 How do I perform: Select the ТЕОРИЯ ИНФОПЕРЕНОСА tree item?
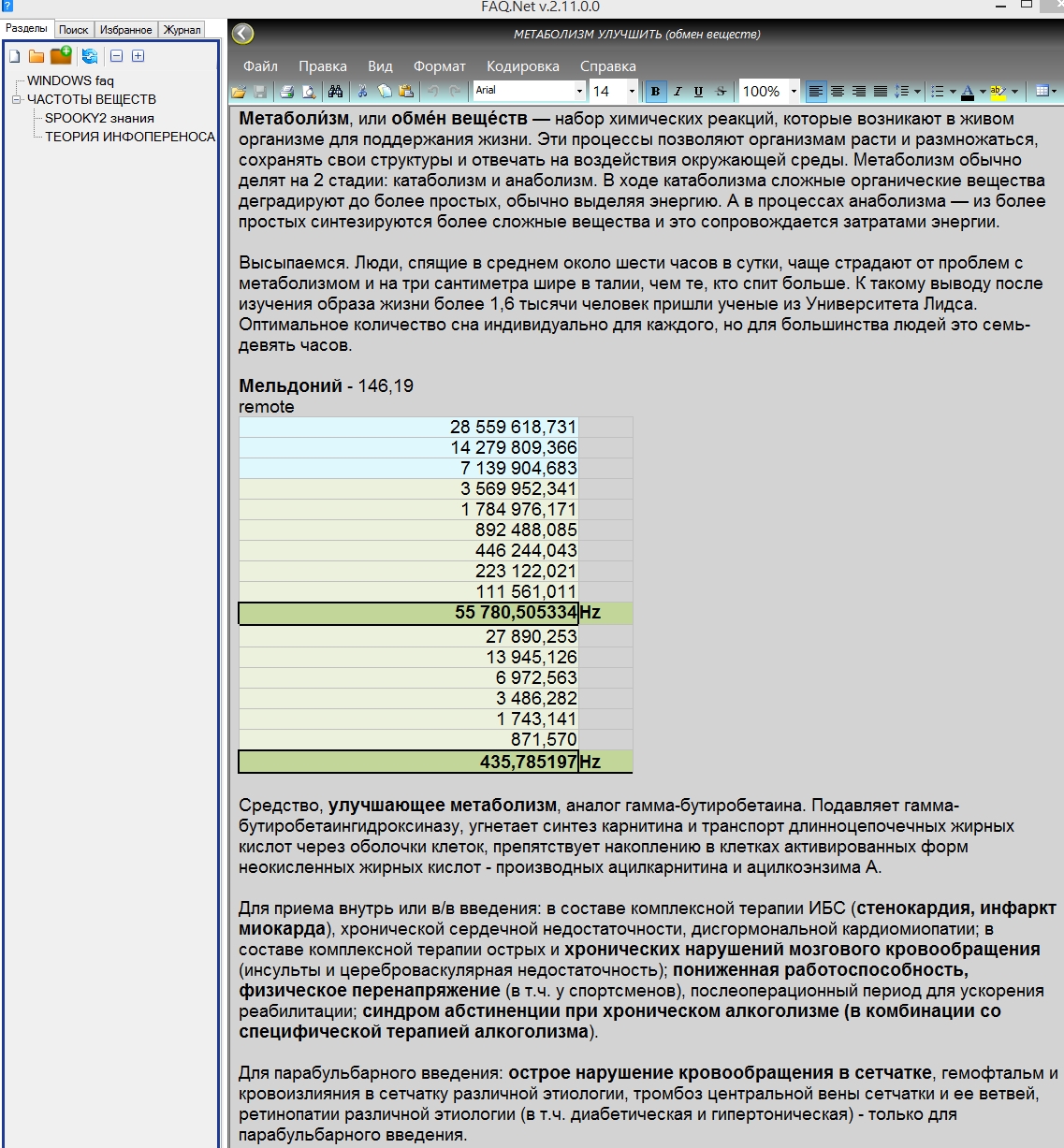point(130,137)
